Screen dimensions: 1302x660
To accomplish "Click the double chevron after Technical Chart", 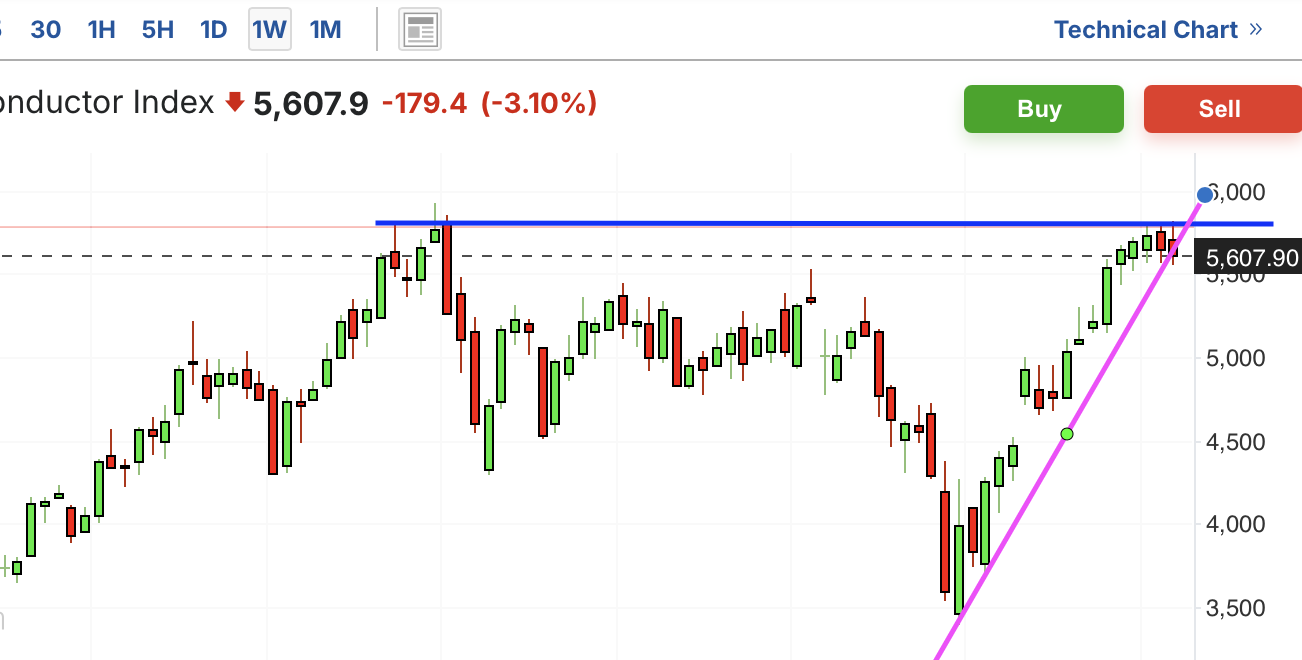I will click(1256, 30).
